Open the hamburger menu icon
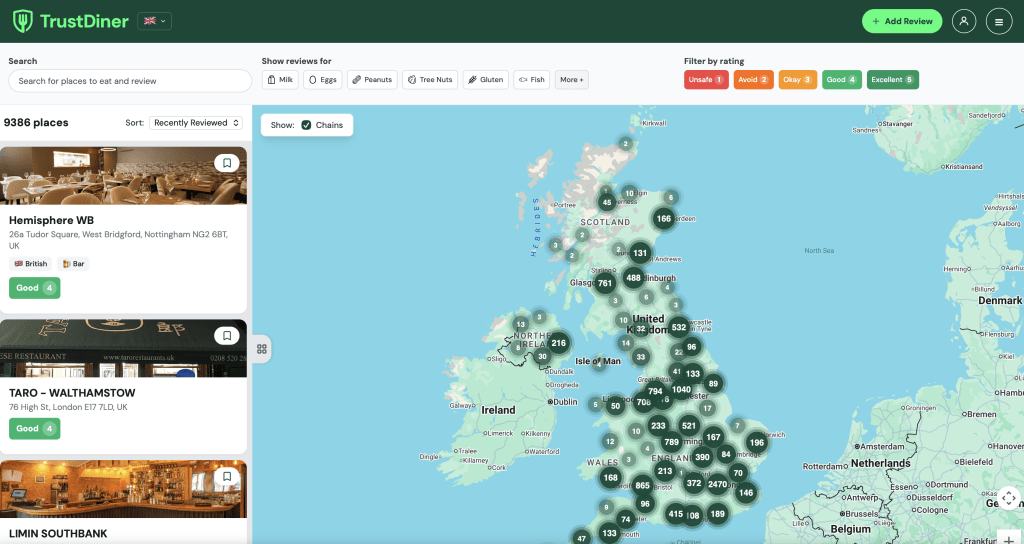The width and height of the screenshot is (1024, 544). tap(999, 22)
